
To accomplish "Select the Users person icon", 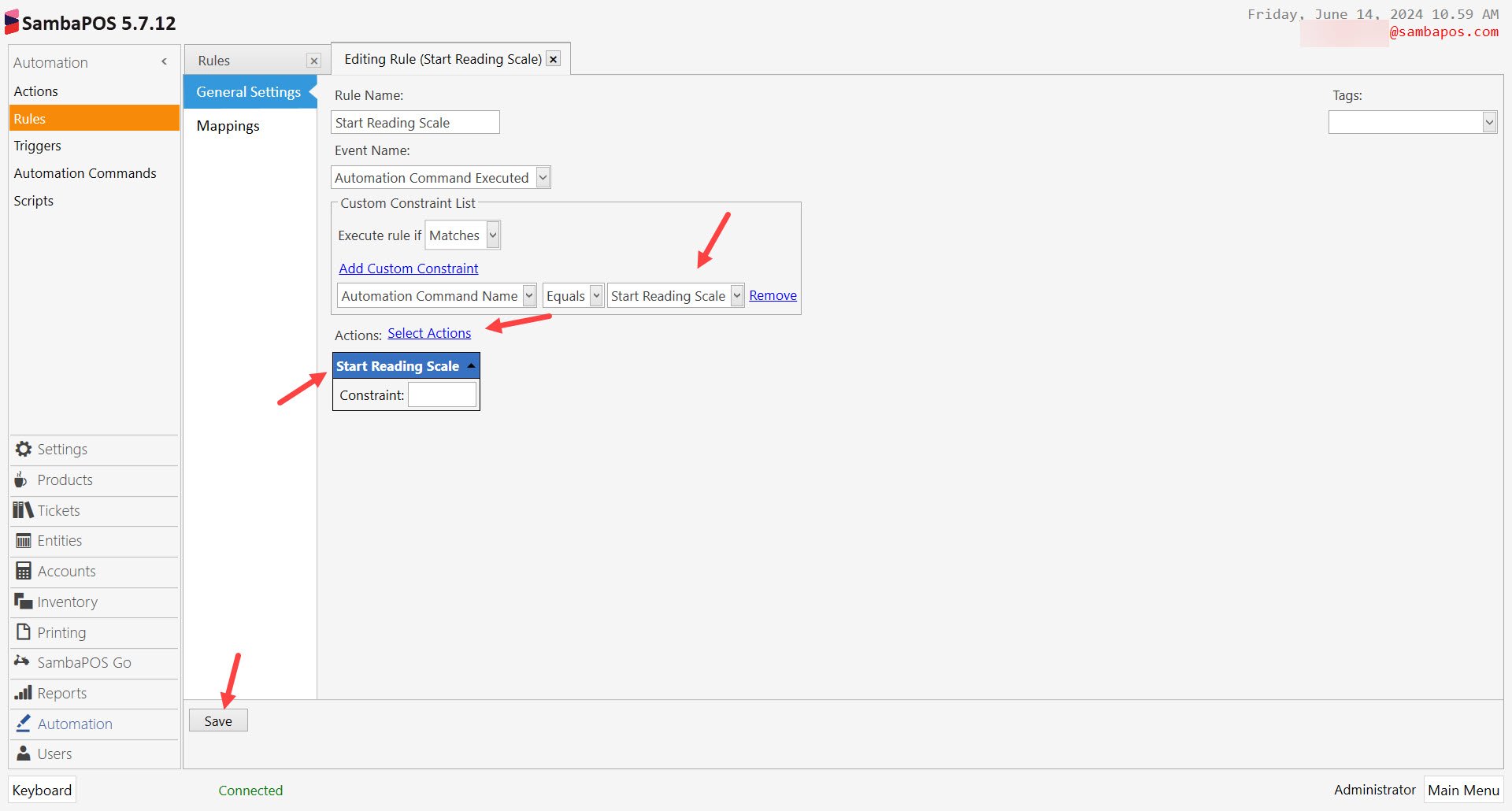I will pyautogui.click(x=21, y=753).
